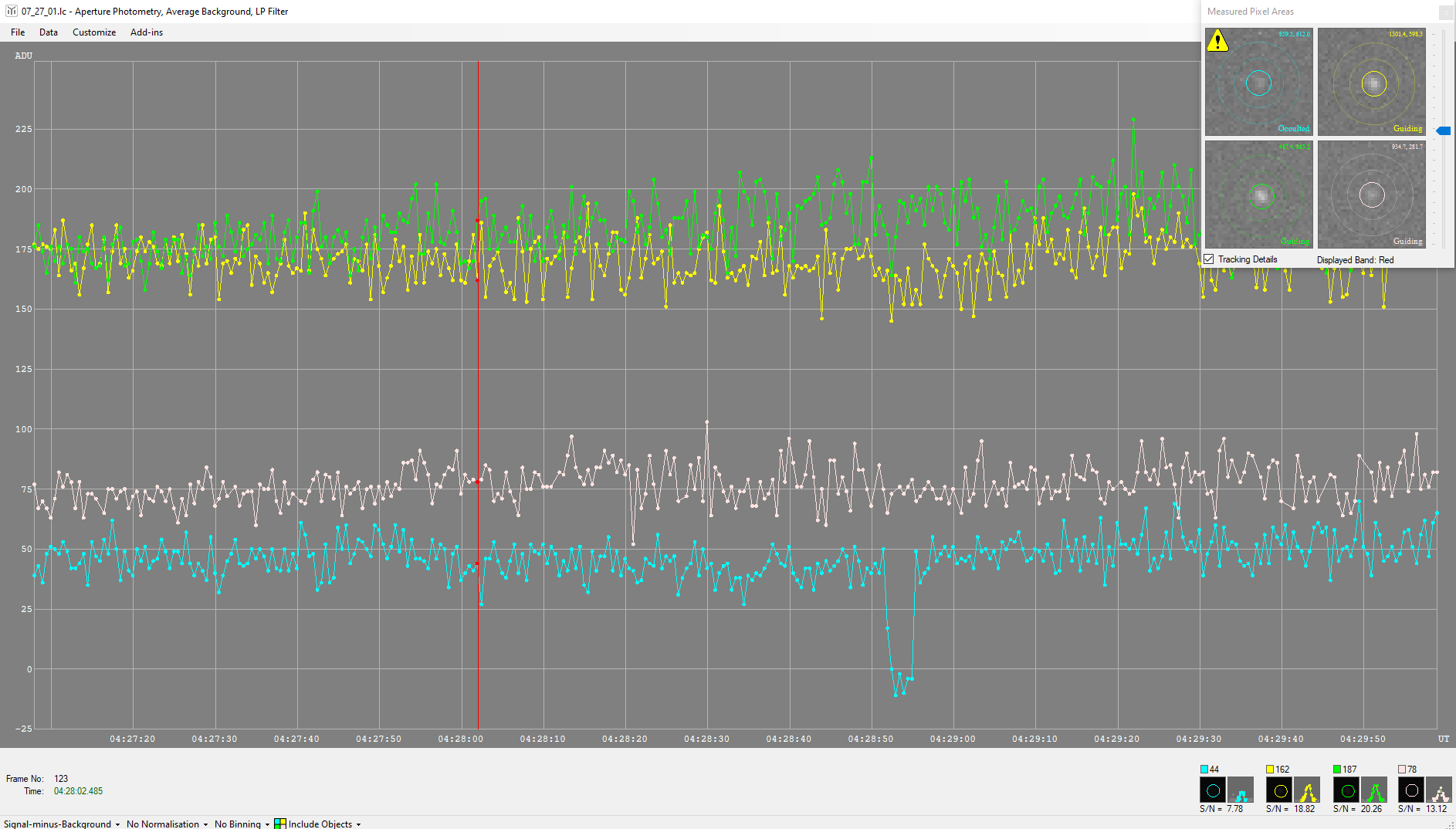Image resolution: width=1456 pixels, height=829 pixels.
Task: Open the Data menu
Action: point(49,32)
